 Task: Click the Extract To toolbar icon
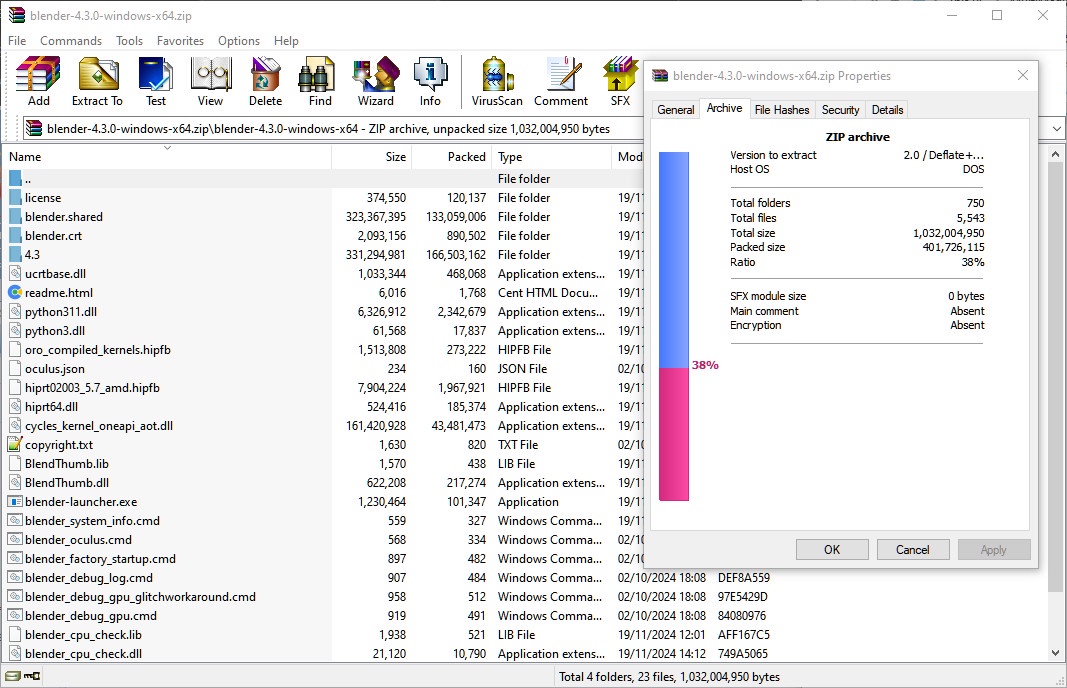97,81
